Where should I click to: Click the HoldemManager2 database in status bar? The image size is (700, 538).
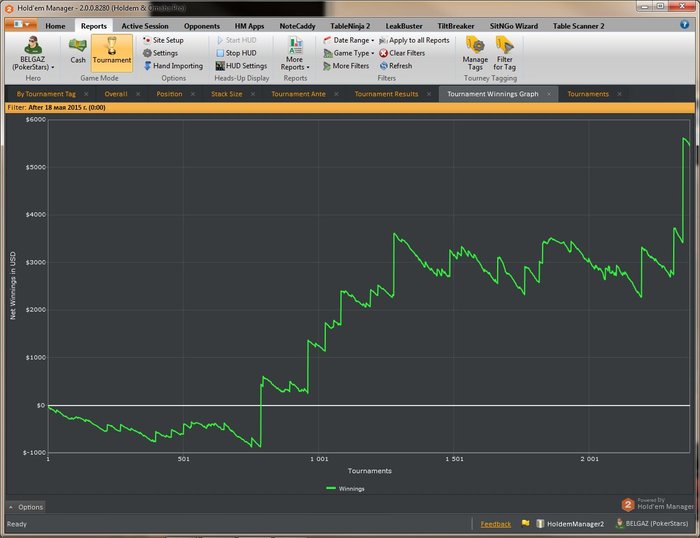[570, 524]
